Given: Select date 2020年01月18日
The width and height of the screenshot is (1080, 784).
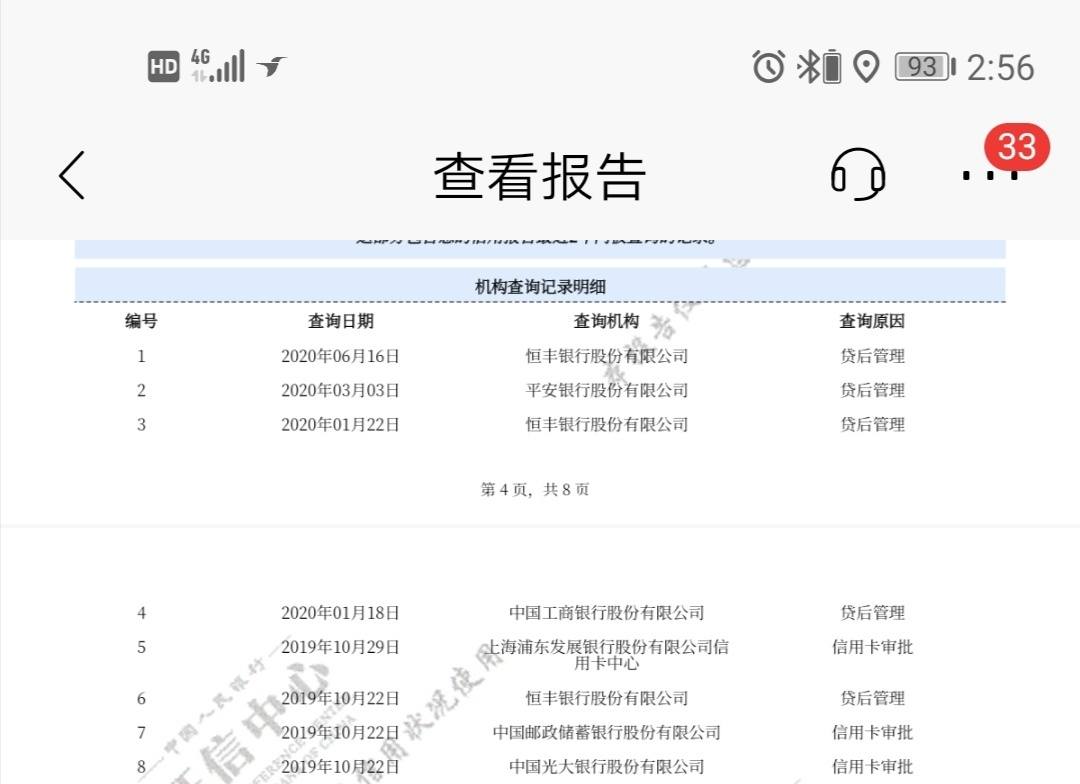Looking at the screenshot, I should [340, 613].
